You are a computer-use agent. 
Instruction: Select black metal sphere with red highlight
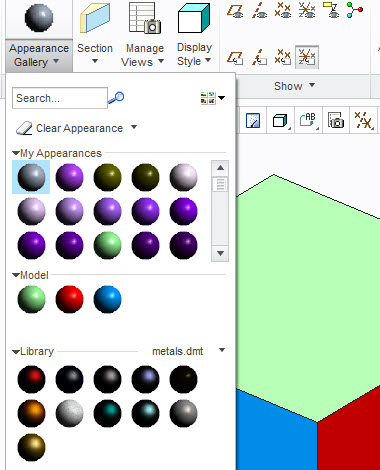point(31,379)
